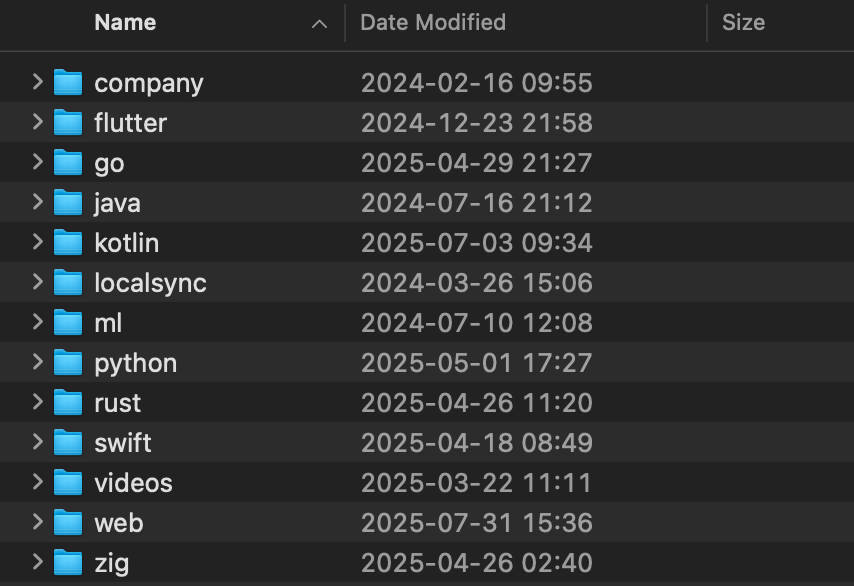Expand the localsync folder chevron
The width and height of the screenshot is (854, 586).
38,282
